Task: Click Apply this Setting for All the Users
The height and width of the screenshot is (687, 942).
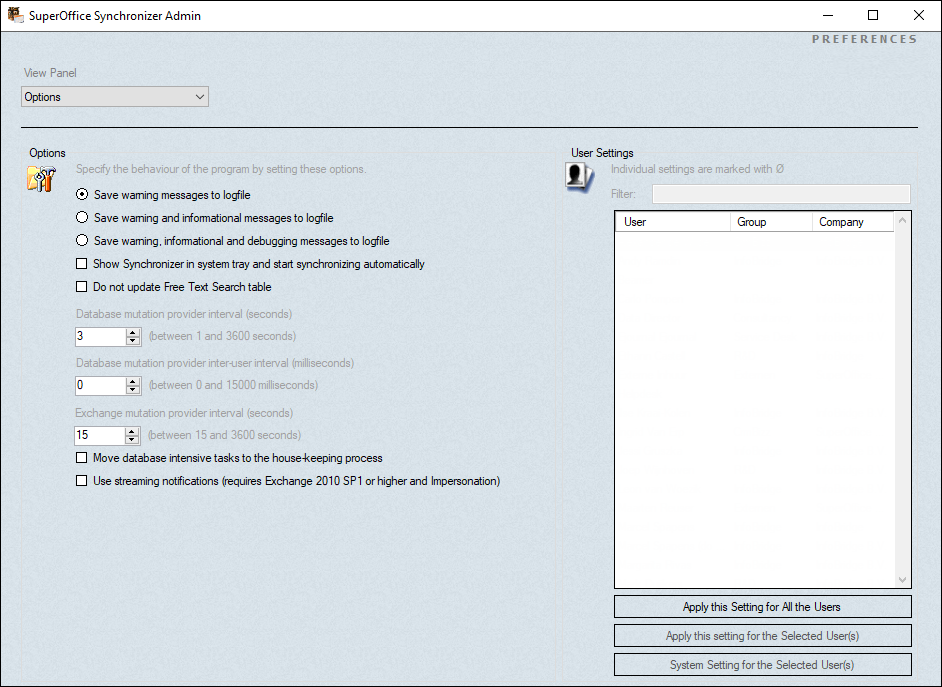Action: [762, 607]
